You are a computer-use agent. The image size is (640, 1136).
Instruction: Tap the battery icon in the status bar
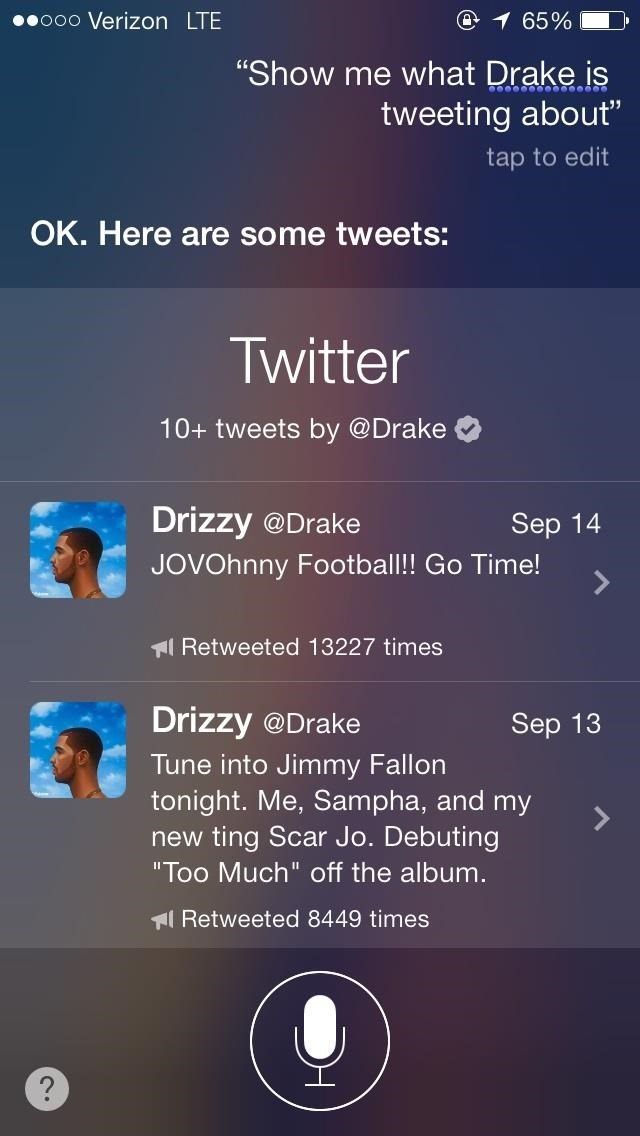(x=604, y=21)
